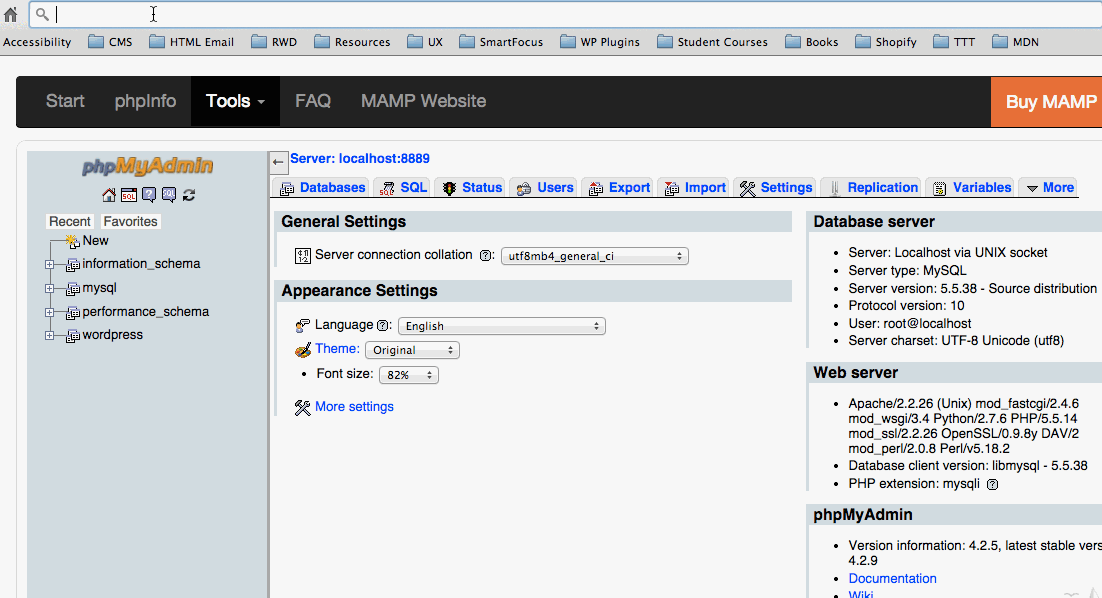1102x598 pixels.
Task: Click the phpMyAdmin logo
Action: click(148, 166)
